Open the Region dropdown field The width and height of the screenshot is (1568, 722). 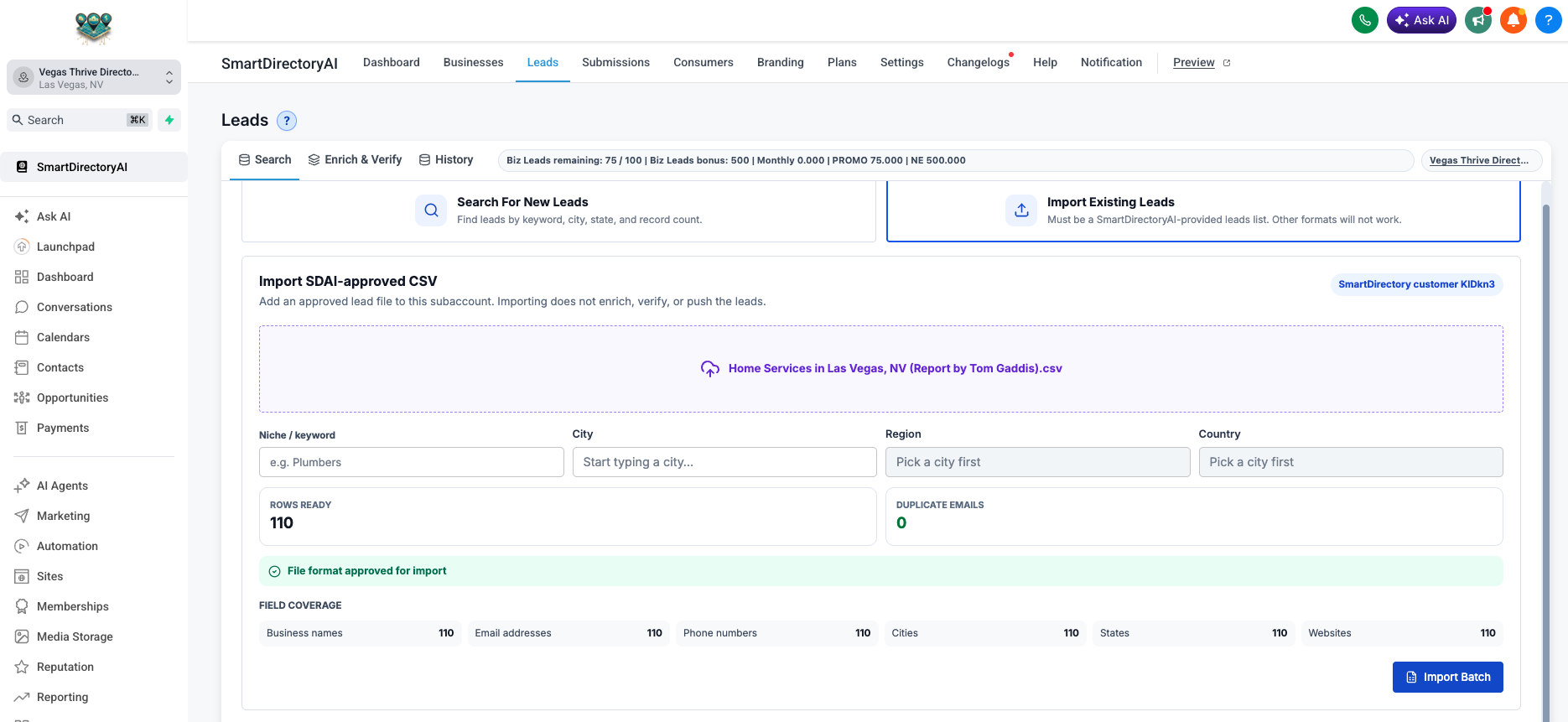[1038, 462]
